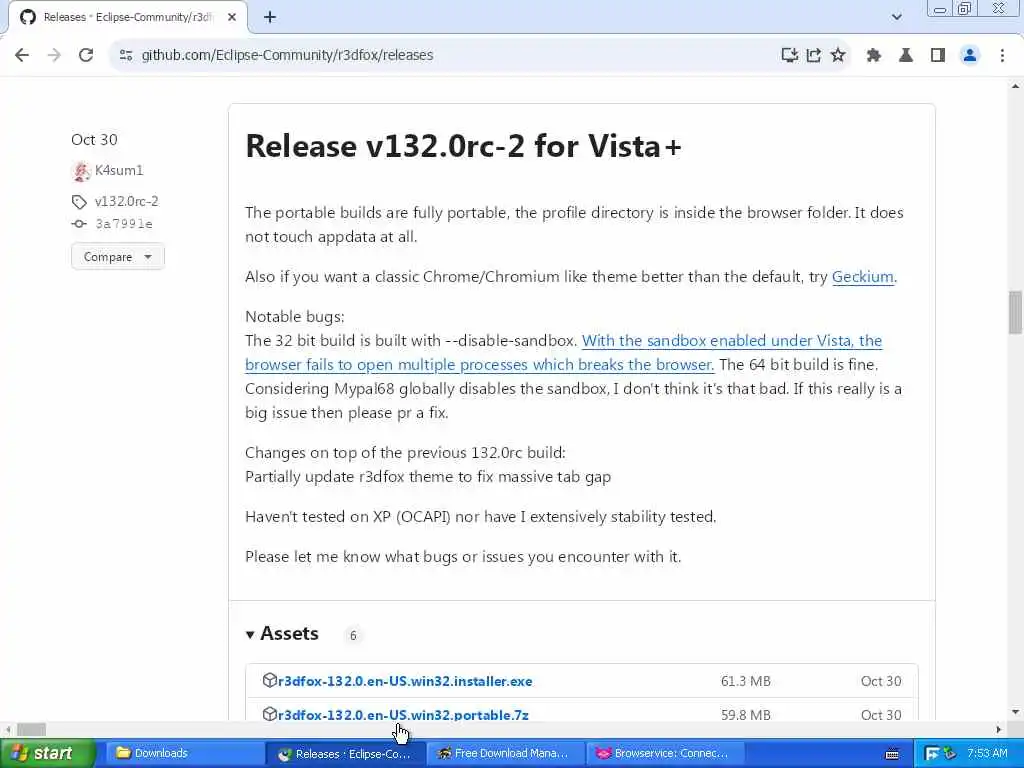
Task: Close the Releases tab
Action: [x=232, y=18]
